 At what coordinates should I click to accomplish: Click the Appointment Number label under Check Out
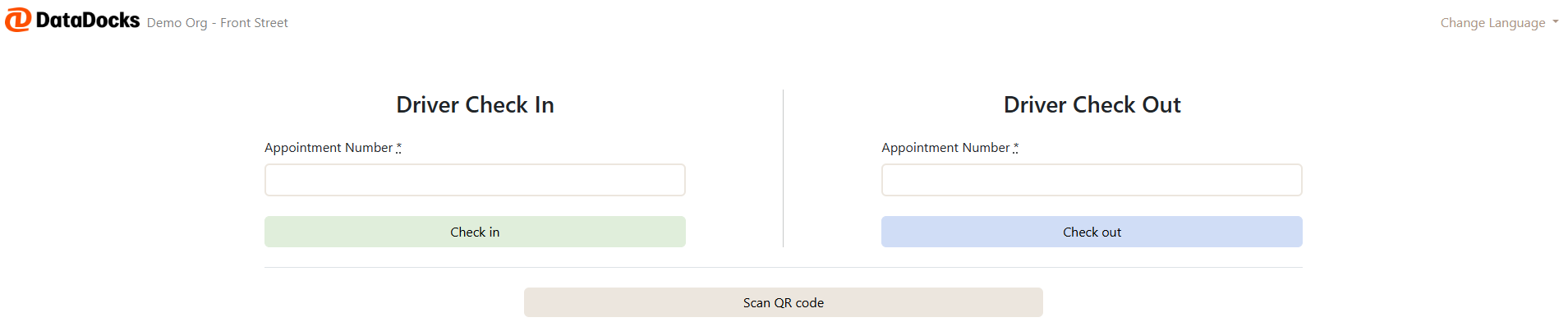pos(945,148)
